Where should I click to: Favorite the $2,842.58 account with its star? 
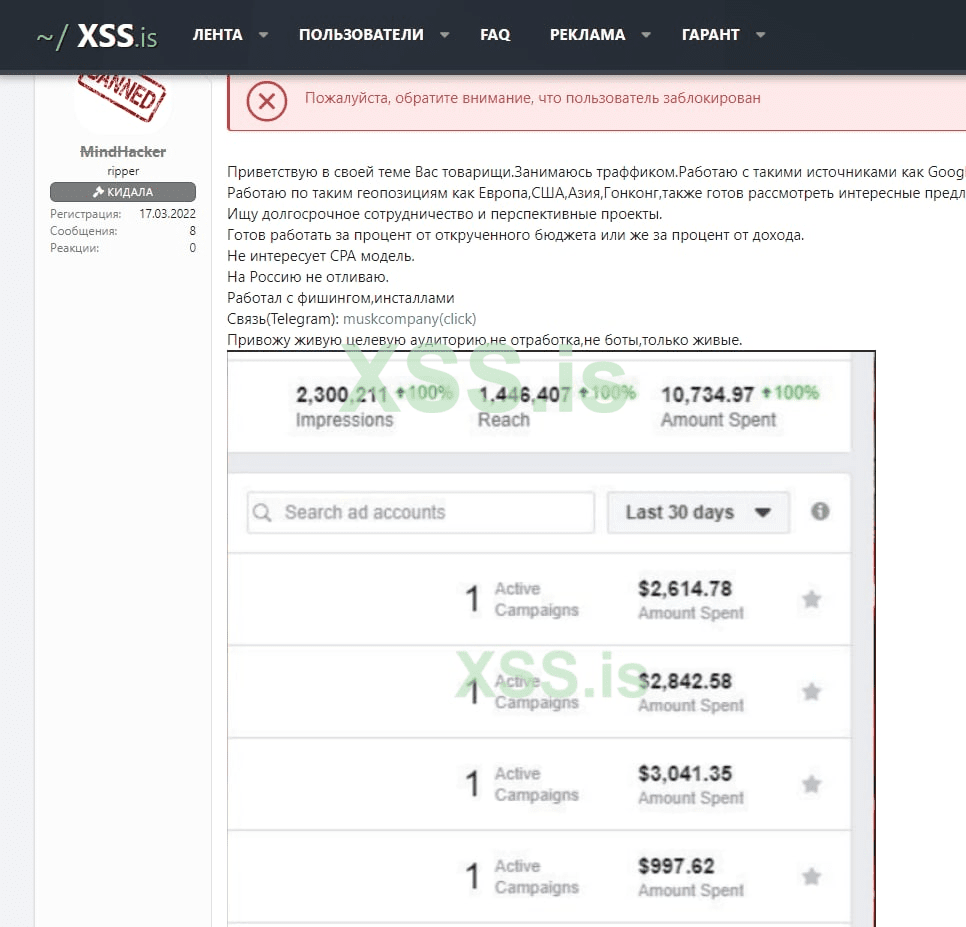pos(812,692)
